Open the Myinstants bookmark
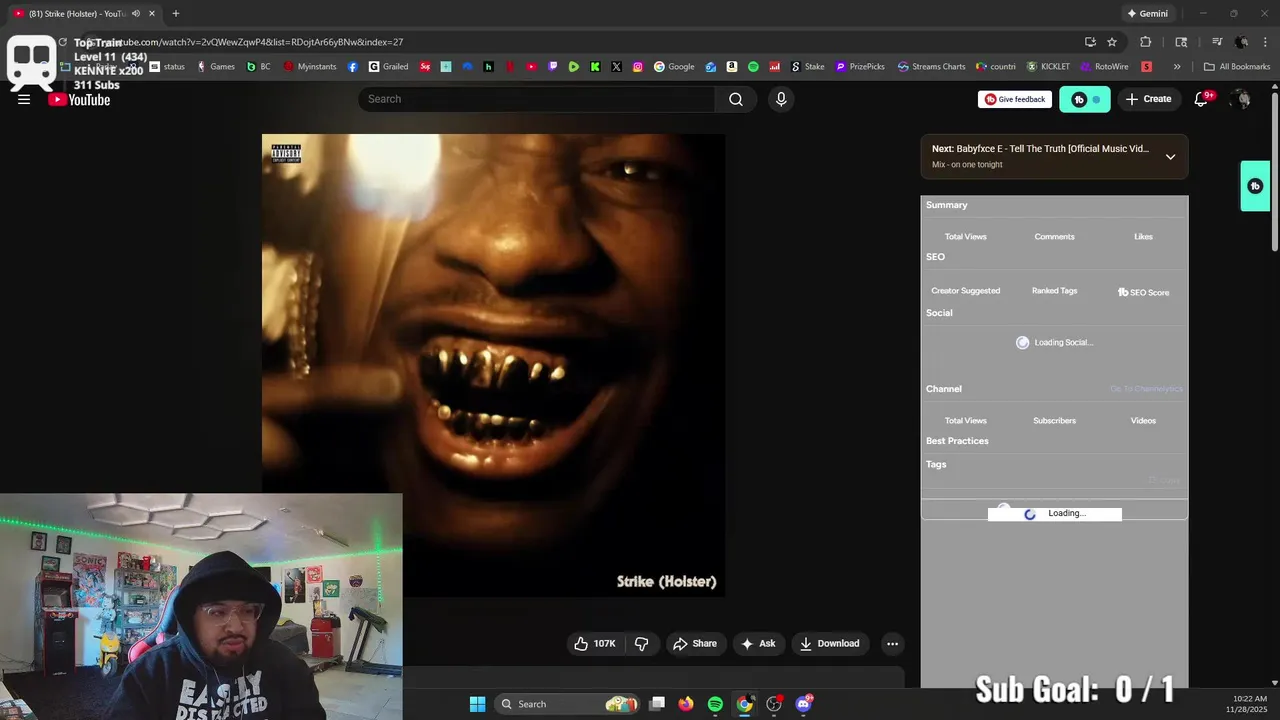Screen dimensions: 1280x720 click(309, 67)
